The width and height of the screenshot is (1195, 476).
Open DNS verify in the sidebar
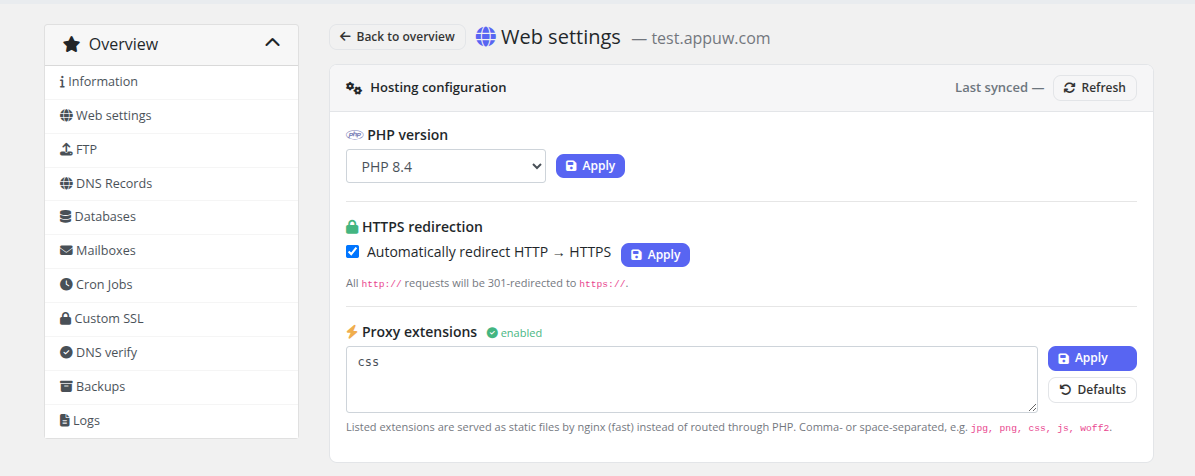point(171,353)
